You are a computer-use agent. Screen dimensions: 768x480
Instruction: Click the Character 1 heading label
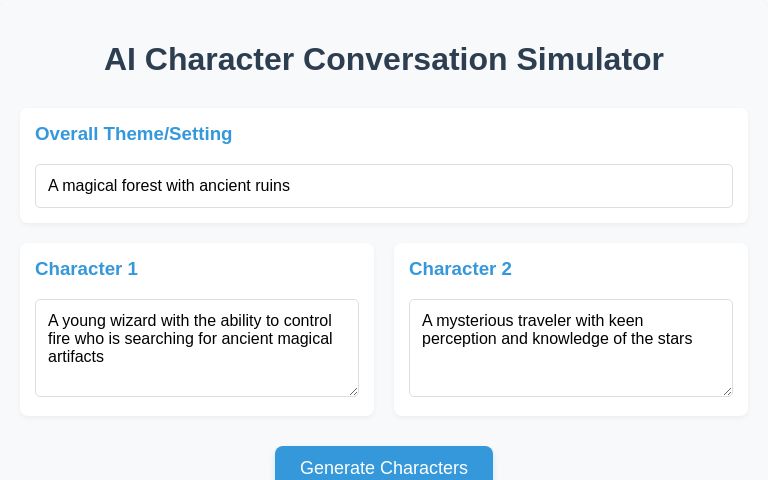[86, 269]
